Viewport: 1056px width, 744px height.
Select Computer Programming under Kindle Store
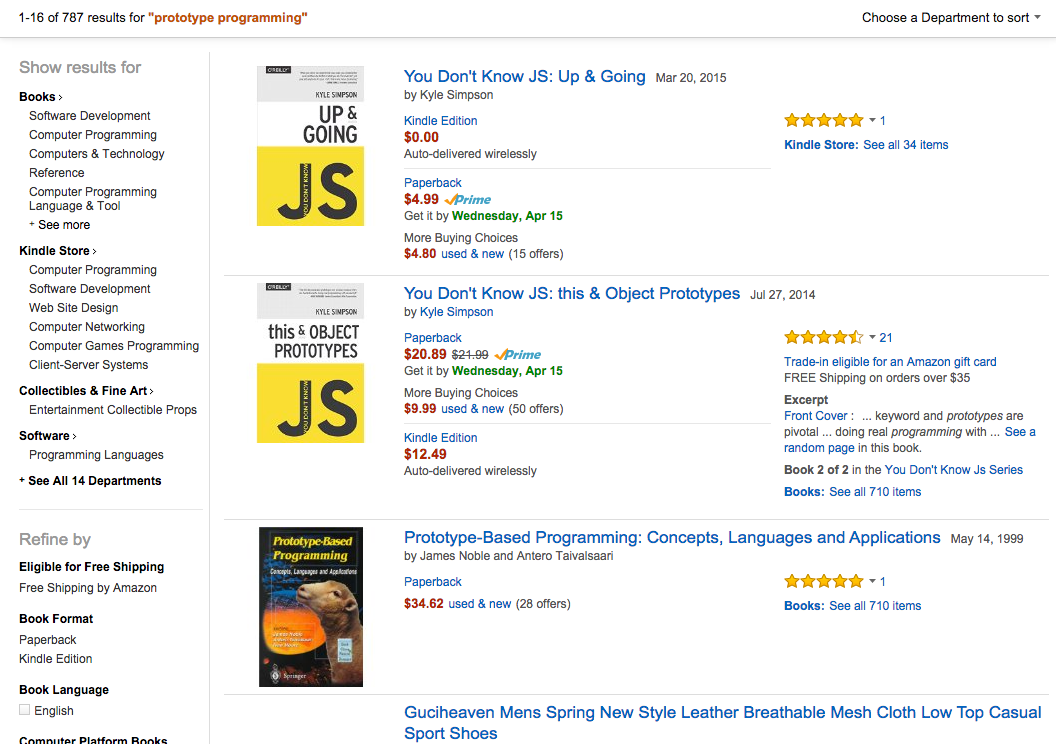[93, 269]
